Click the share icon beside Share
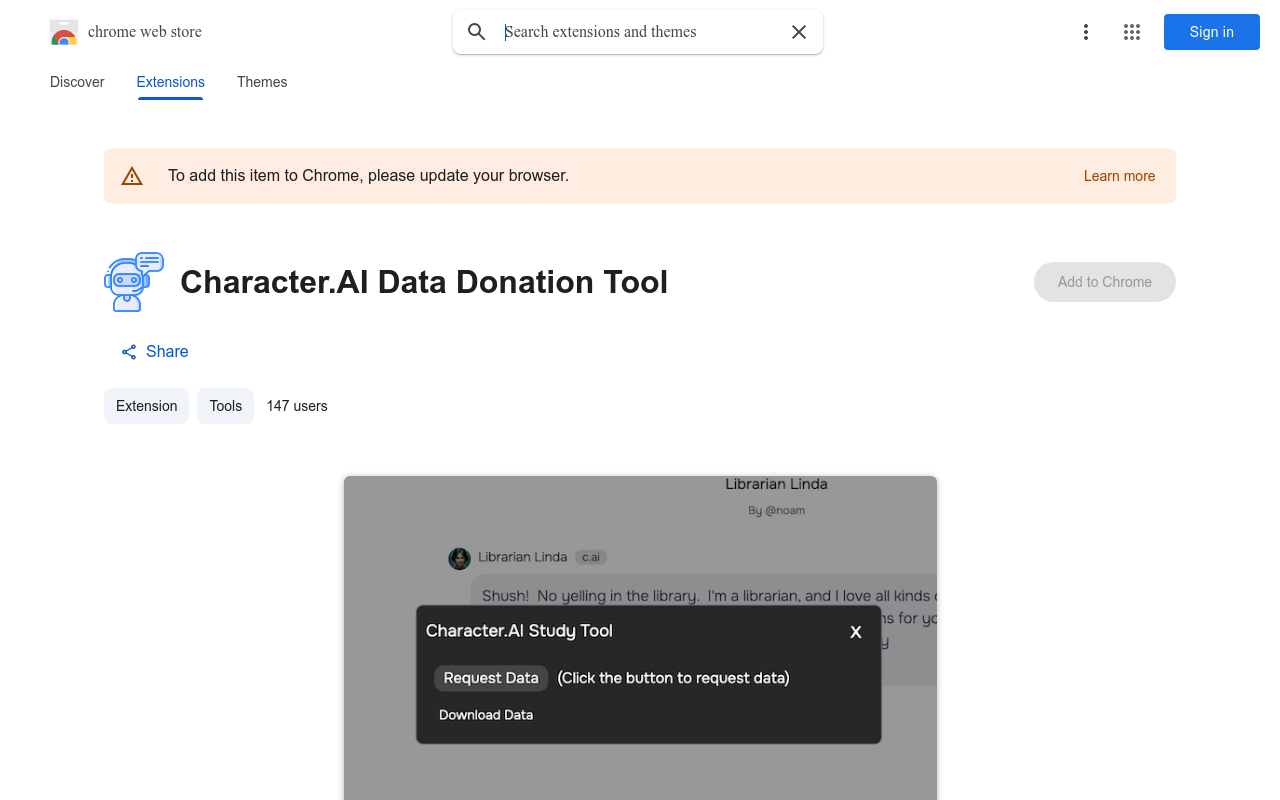 [129, 352]
